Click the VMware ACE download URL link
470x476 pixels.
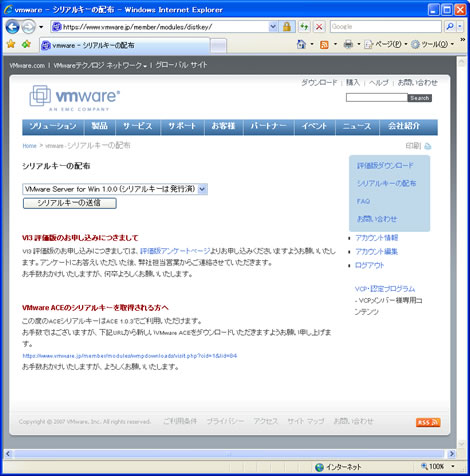tap(130, 356)
